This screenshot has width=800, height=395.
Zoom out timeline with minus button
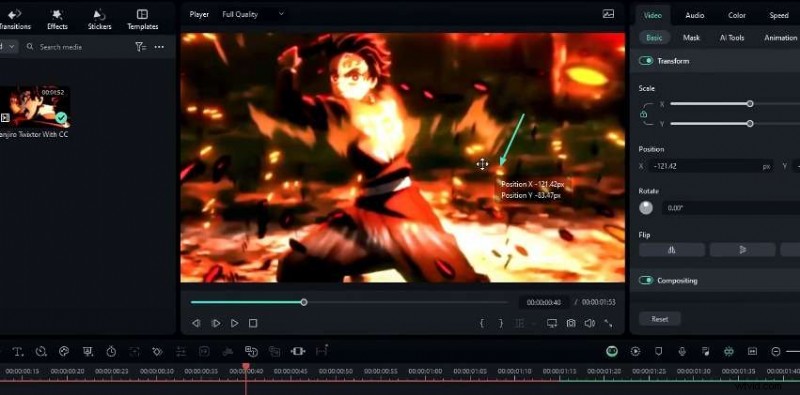[776, 351]
